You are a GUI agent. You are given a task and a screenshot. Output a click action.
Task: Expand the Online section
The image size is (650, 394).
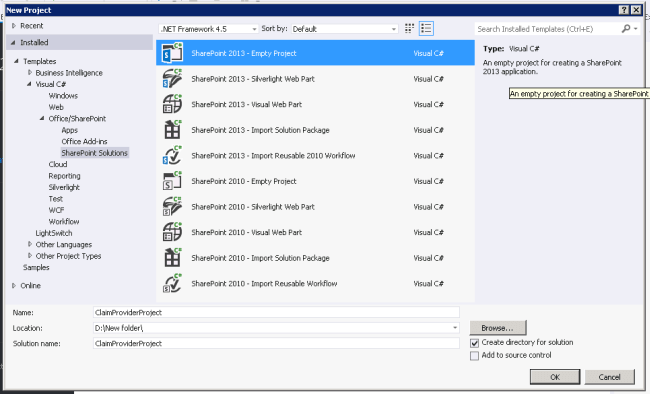tap(14, 285)
